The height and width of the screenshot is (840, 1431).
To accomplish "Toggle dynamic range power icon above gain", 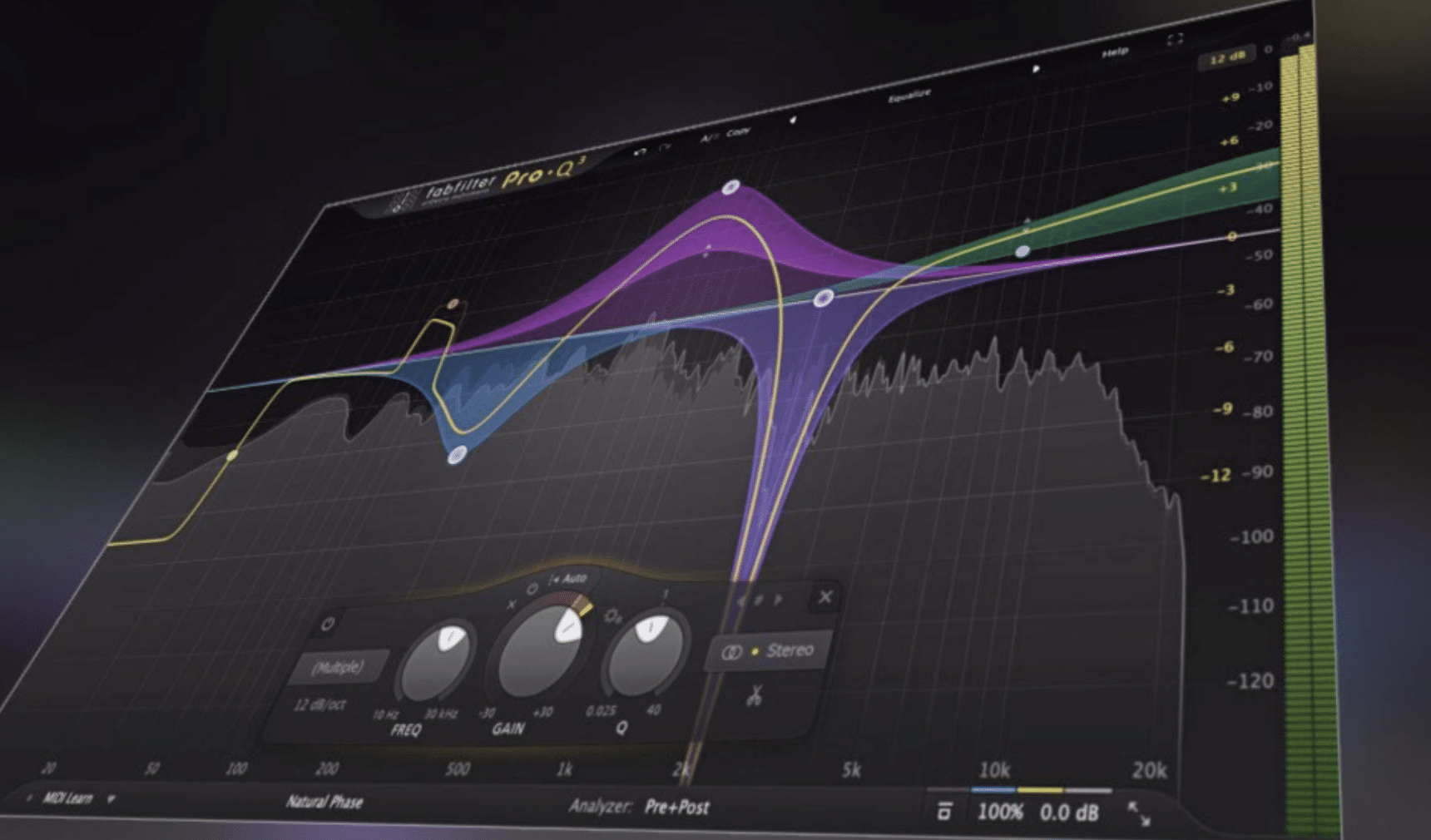I will pos(532,589).
